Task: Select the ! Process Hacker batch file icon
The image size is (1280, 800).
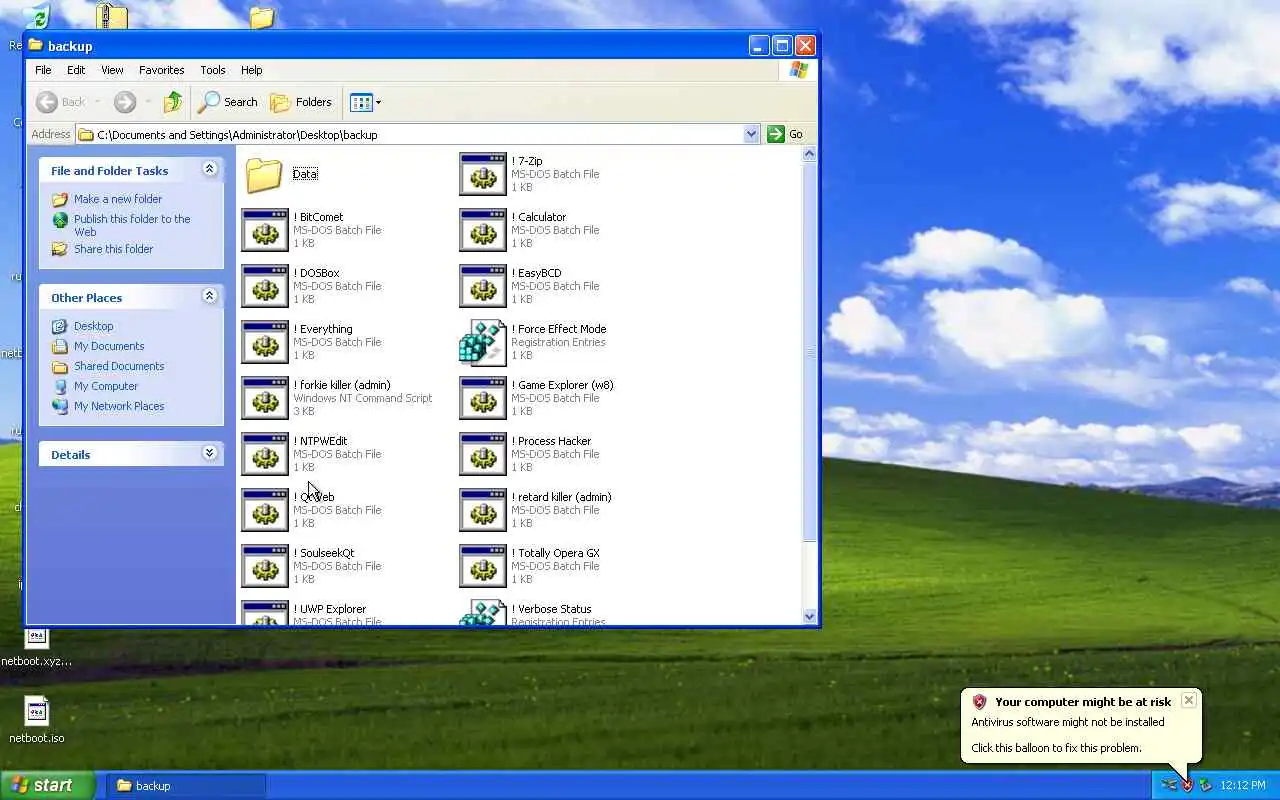Action: (483, 454)
